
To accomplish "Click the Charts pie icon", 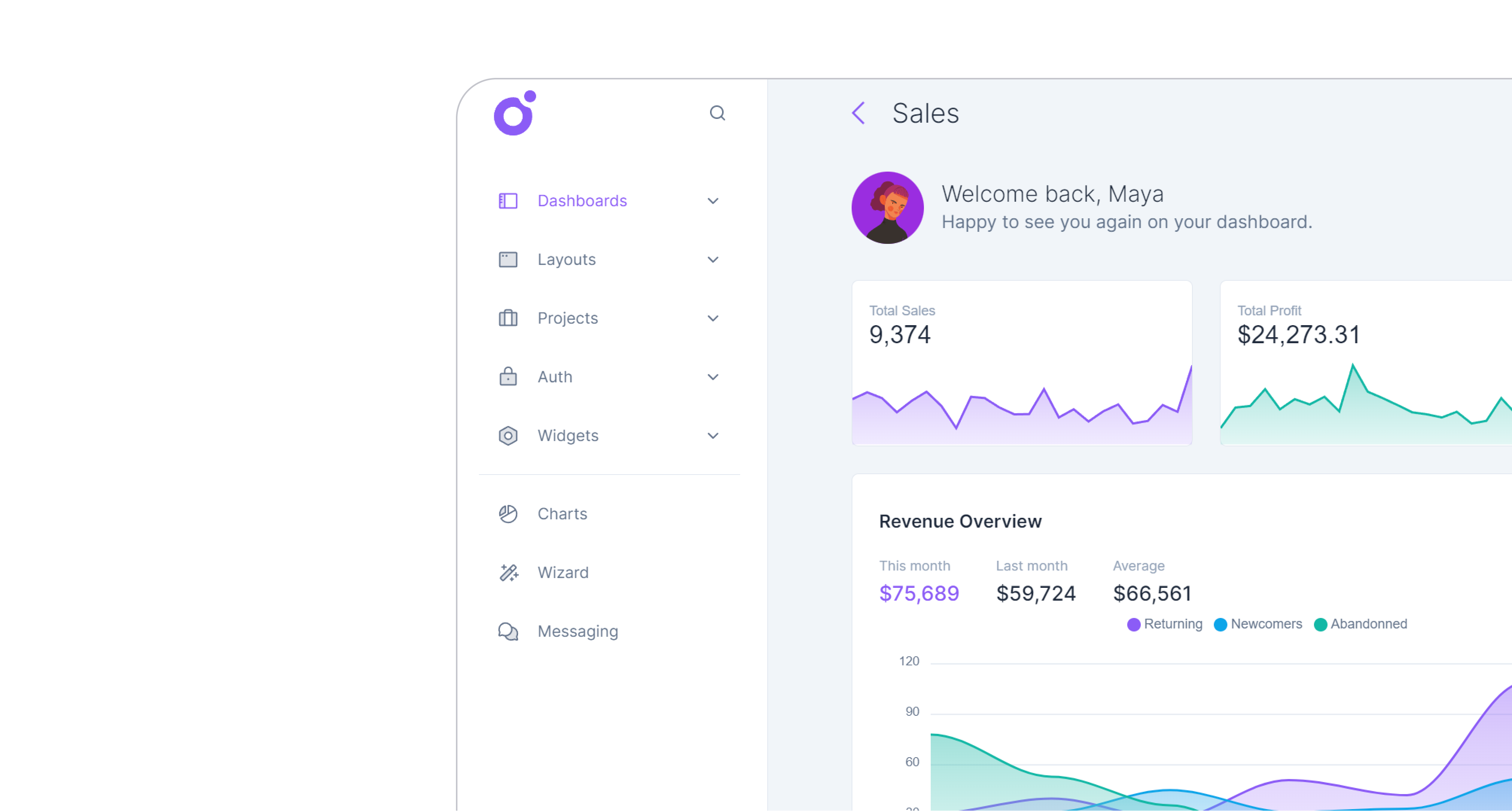I will click(x=508, y=514).
